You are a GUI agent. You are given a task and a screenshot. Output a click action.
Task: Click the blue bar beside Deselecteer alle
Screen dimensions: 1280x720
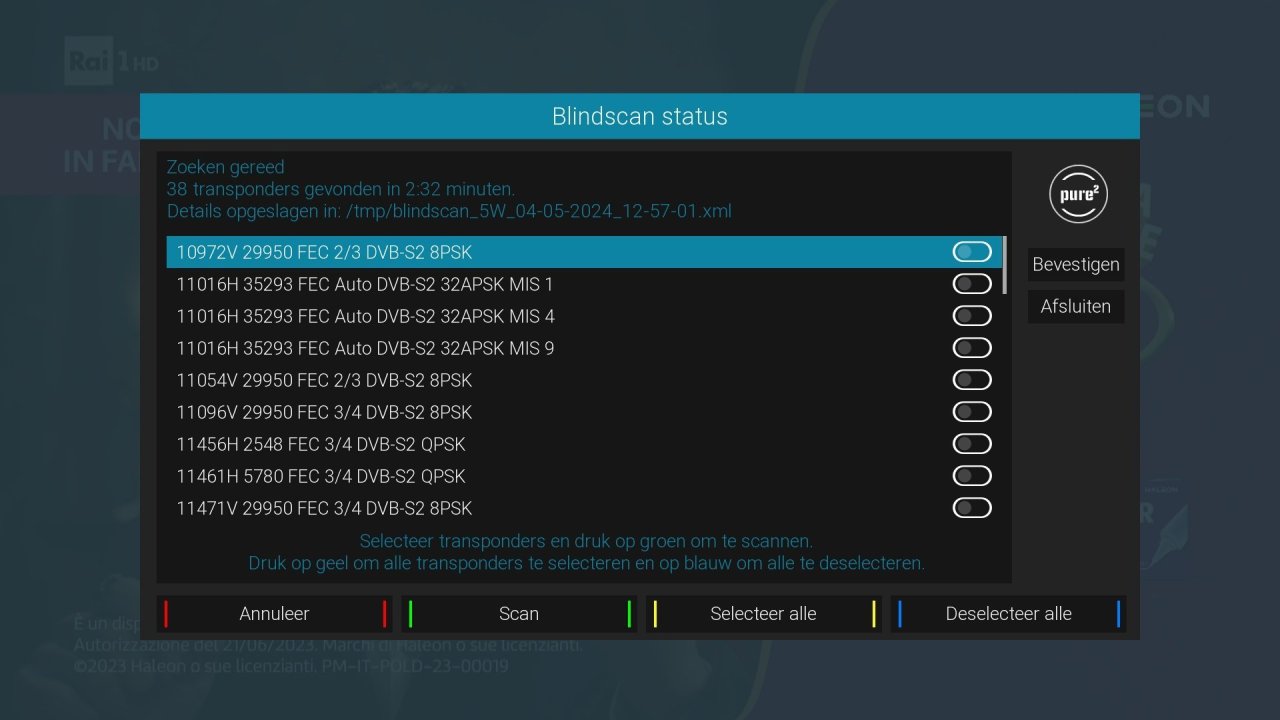pos(900,613)
